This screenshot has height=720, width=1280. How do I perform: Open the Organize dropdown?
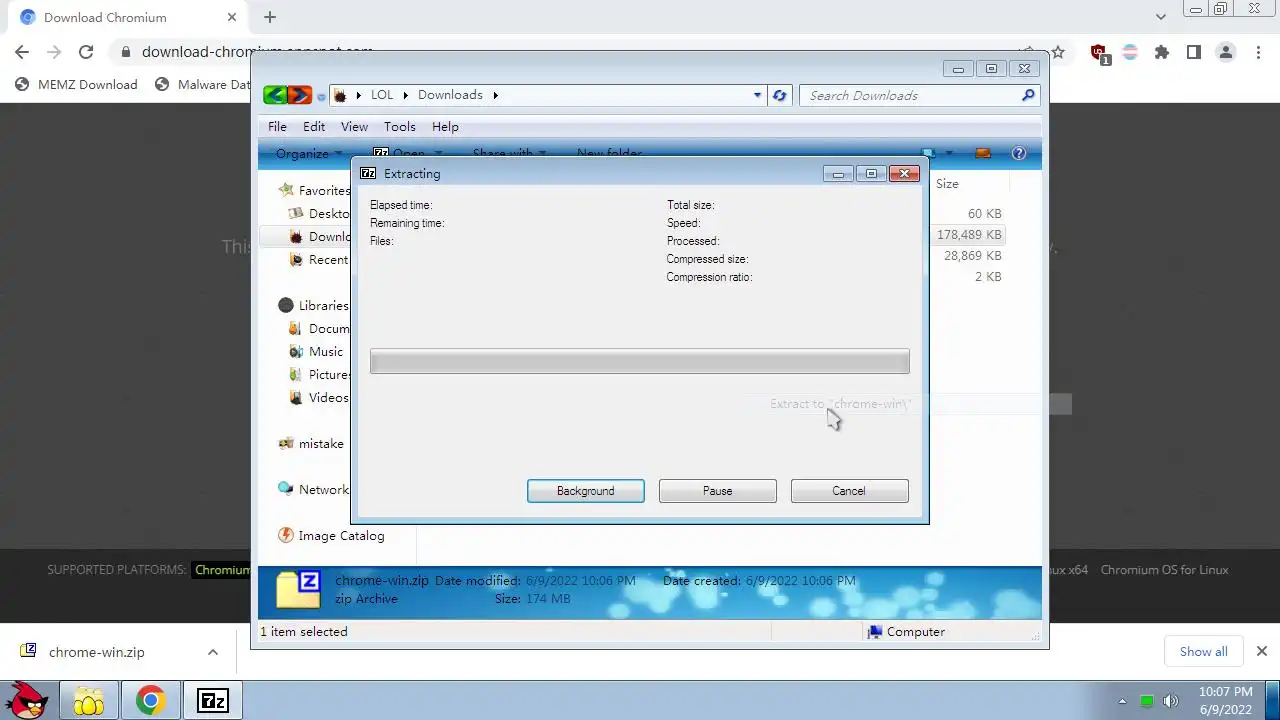(309, 153)
